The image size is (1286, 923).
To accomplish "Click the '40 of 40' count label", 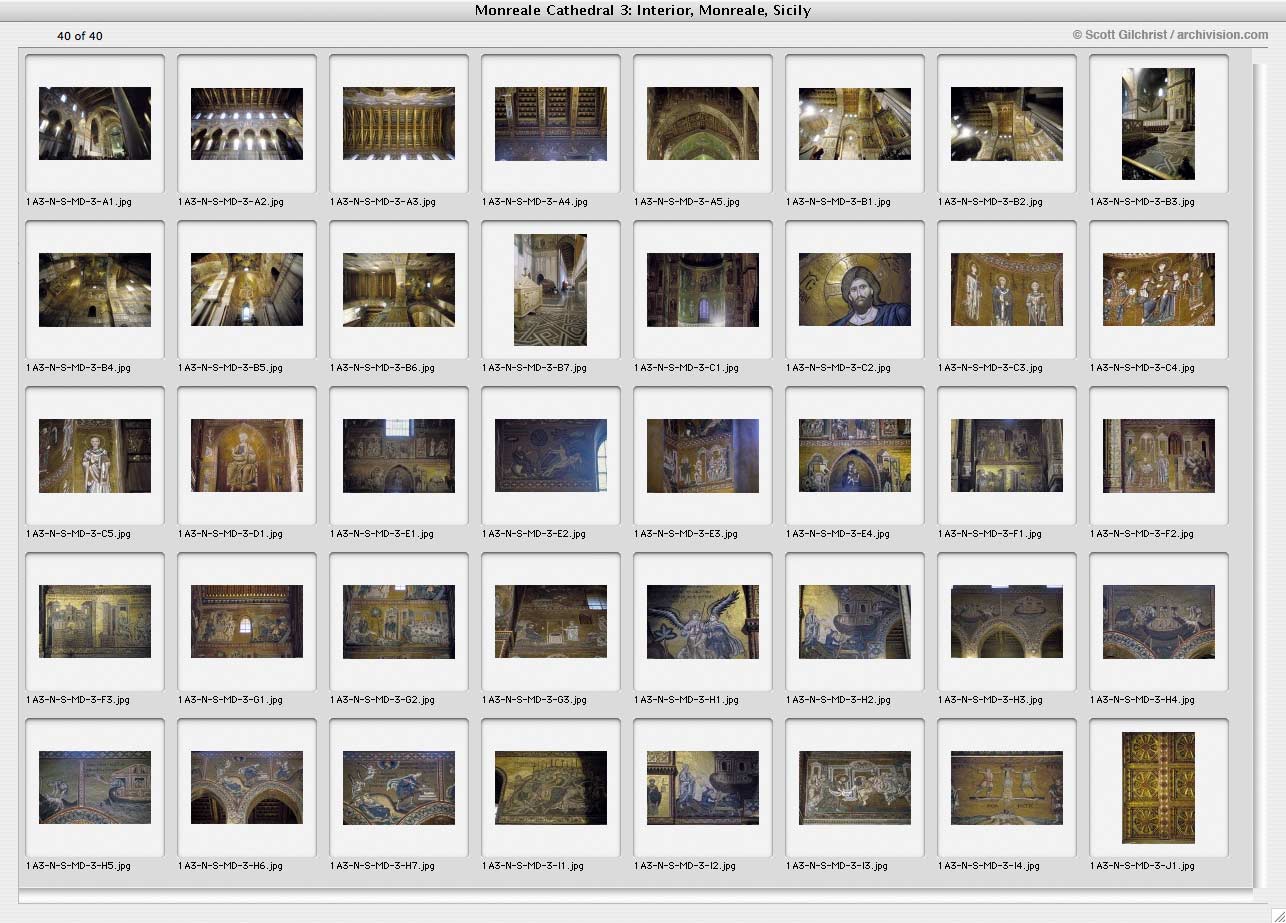I will [80, 36].
